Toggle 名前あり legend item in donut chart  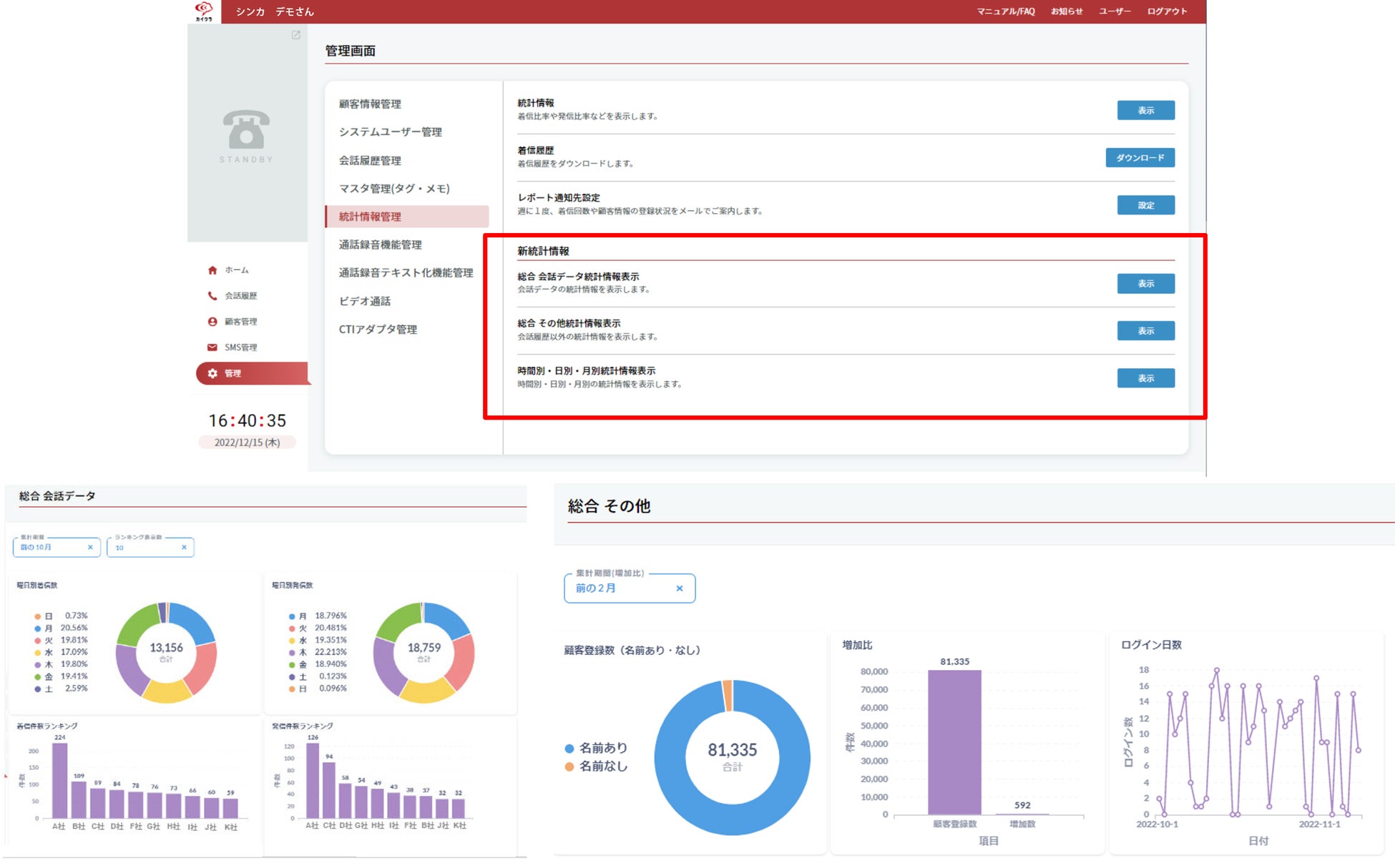pos(596,748)
